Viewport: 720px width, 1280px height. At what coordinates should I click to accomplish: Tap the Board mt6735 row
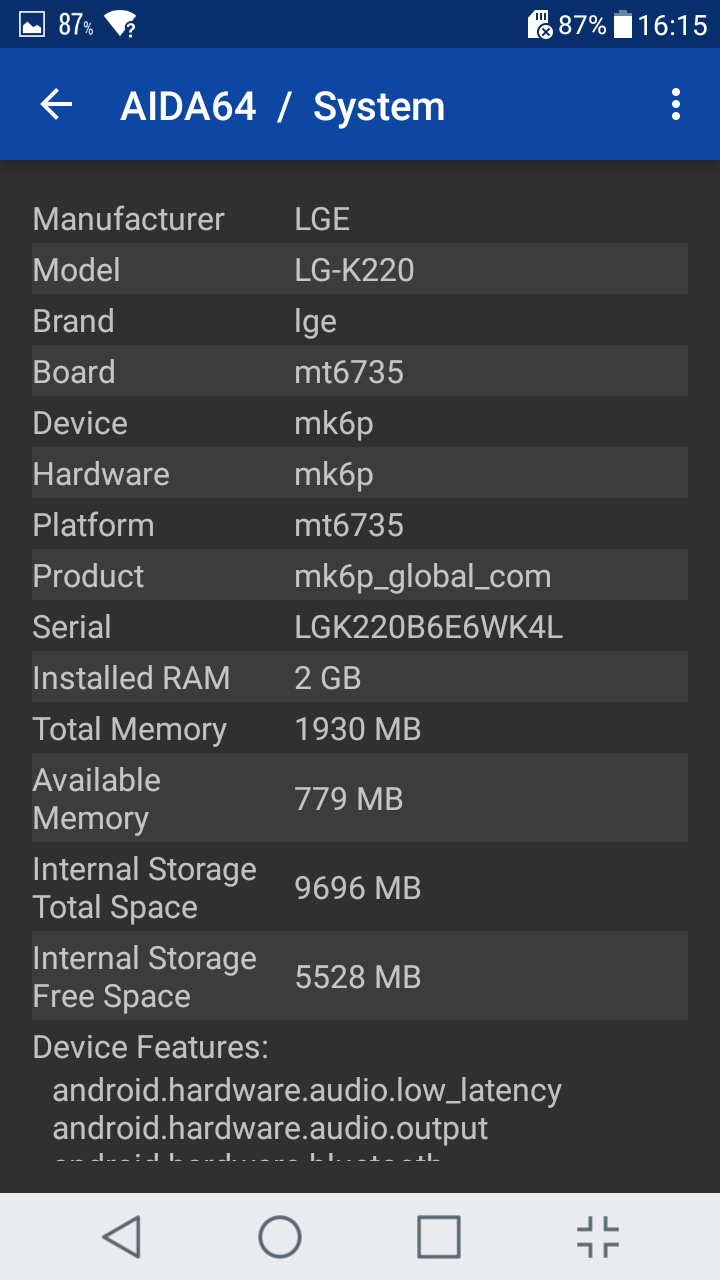click(360, 371)
